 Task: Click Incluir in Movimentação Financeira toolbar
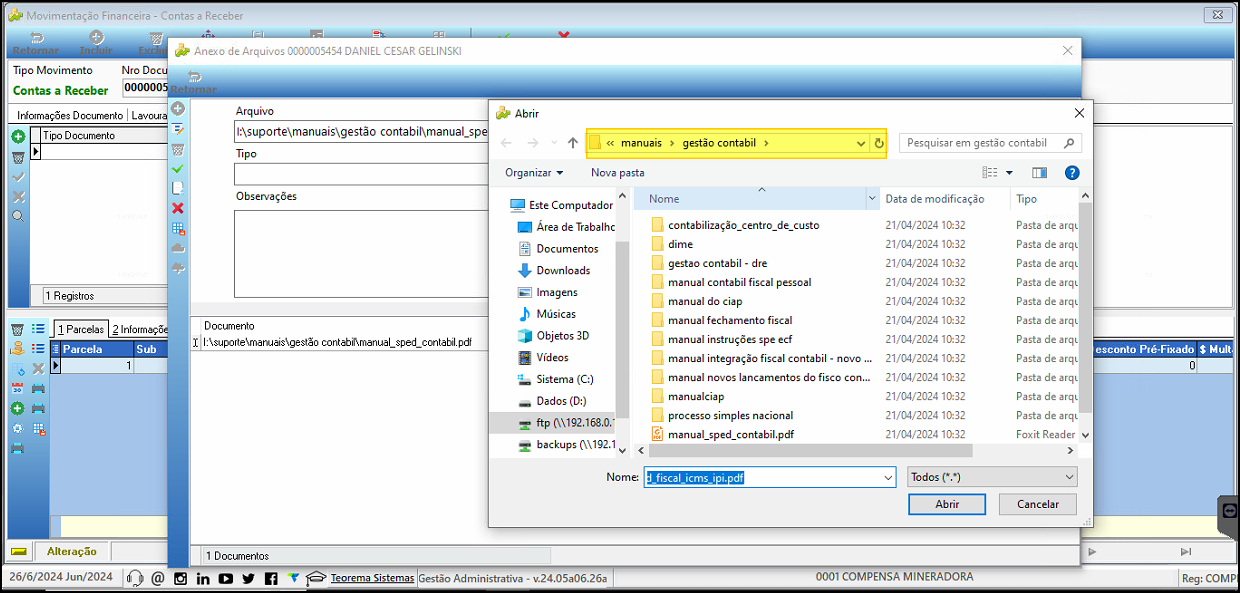96,42
